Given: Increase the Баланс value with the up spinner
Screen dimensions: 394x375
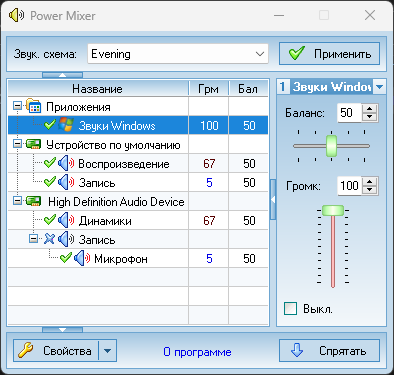Looking at the screenshot, I should click(x=369, y=109).
